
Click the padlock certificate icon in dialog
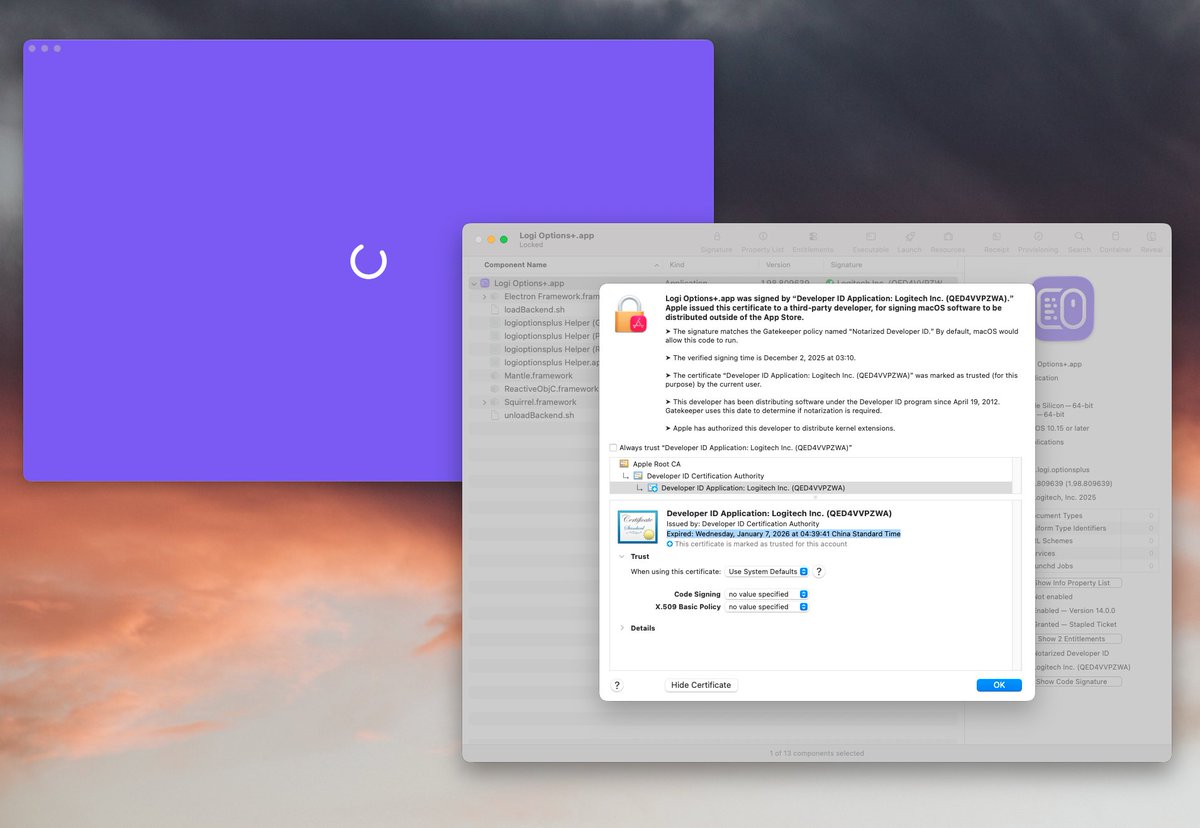click(632, 316)
